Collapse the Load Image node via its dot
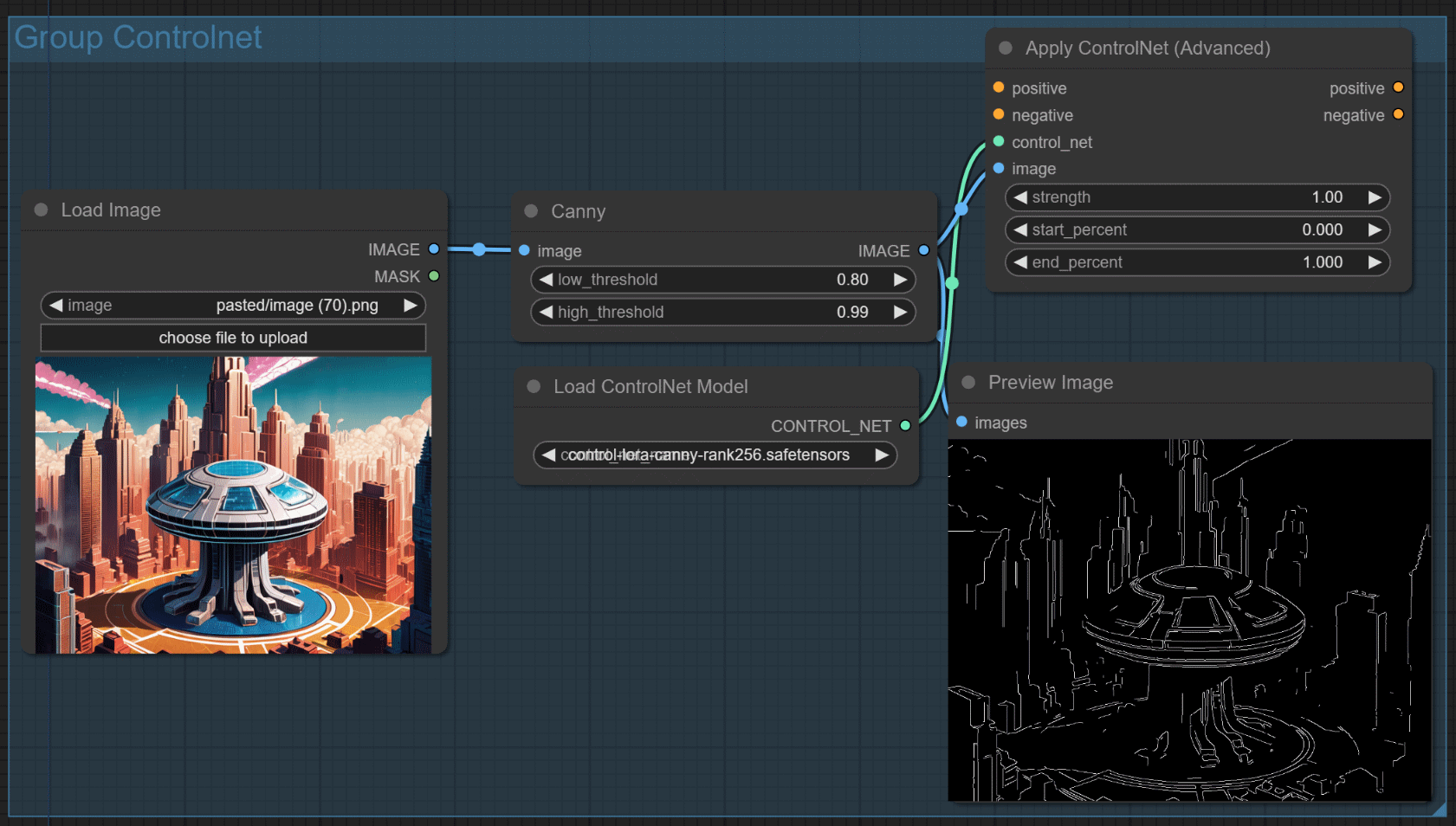Image resolution: width=1456 pixels, height=826 pixels. [x=41, y=210]
